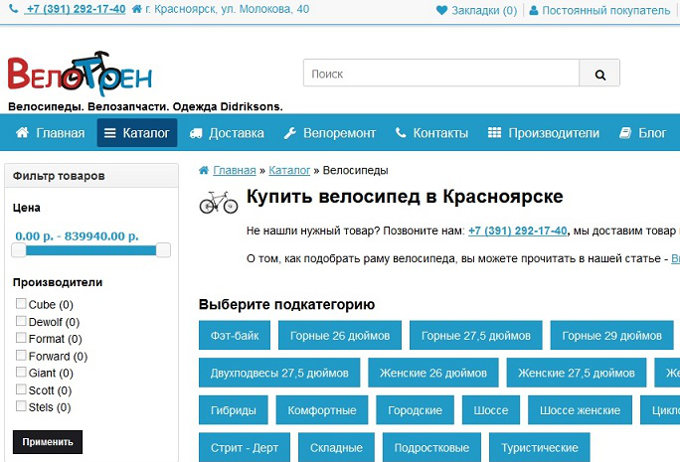Screen dimensions: 680x462
Task: Go to Доставка page
Action: coord(227,133)
